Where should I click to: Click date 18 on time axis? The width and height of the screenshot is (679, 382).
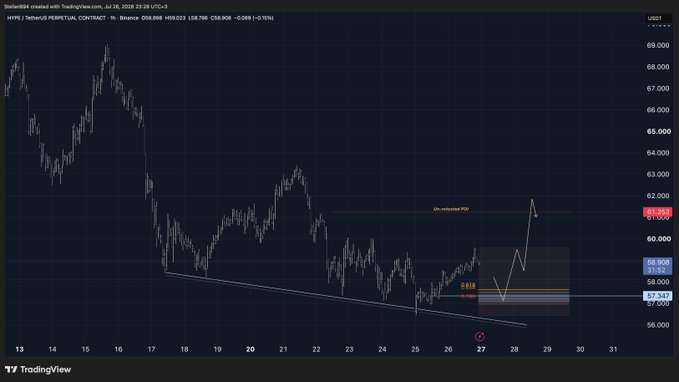[184, 349]
